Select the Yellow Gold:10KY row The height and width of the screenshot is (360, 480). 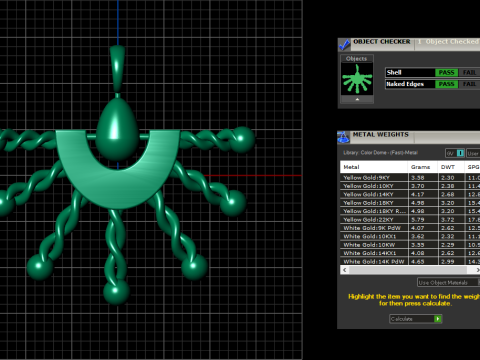coord(410,186)
